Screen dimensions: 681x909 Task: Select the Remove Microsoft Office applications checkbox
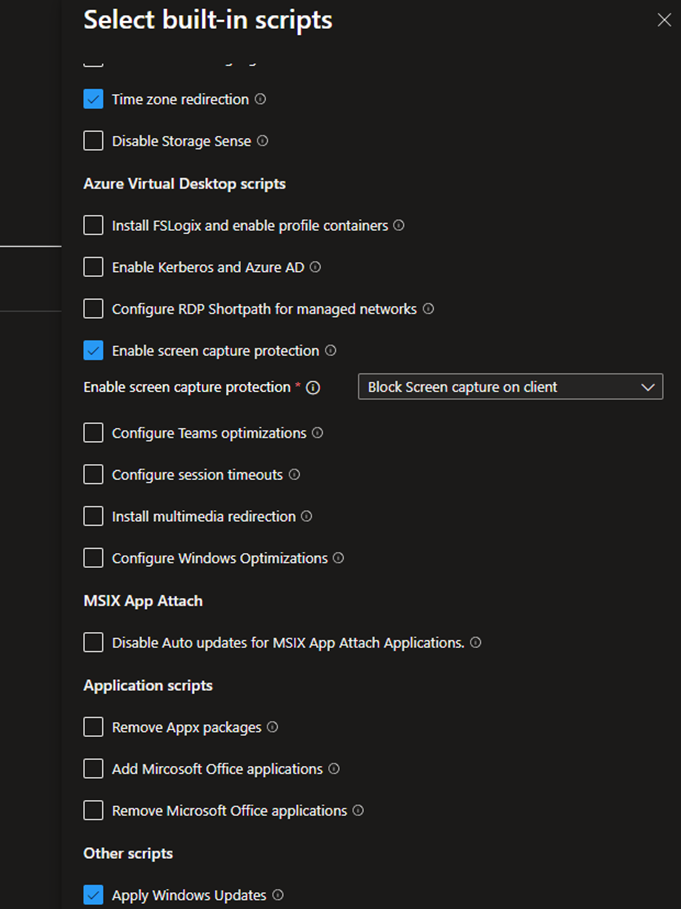coord(93,811)
